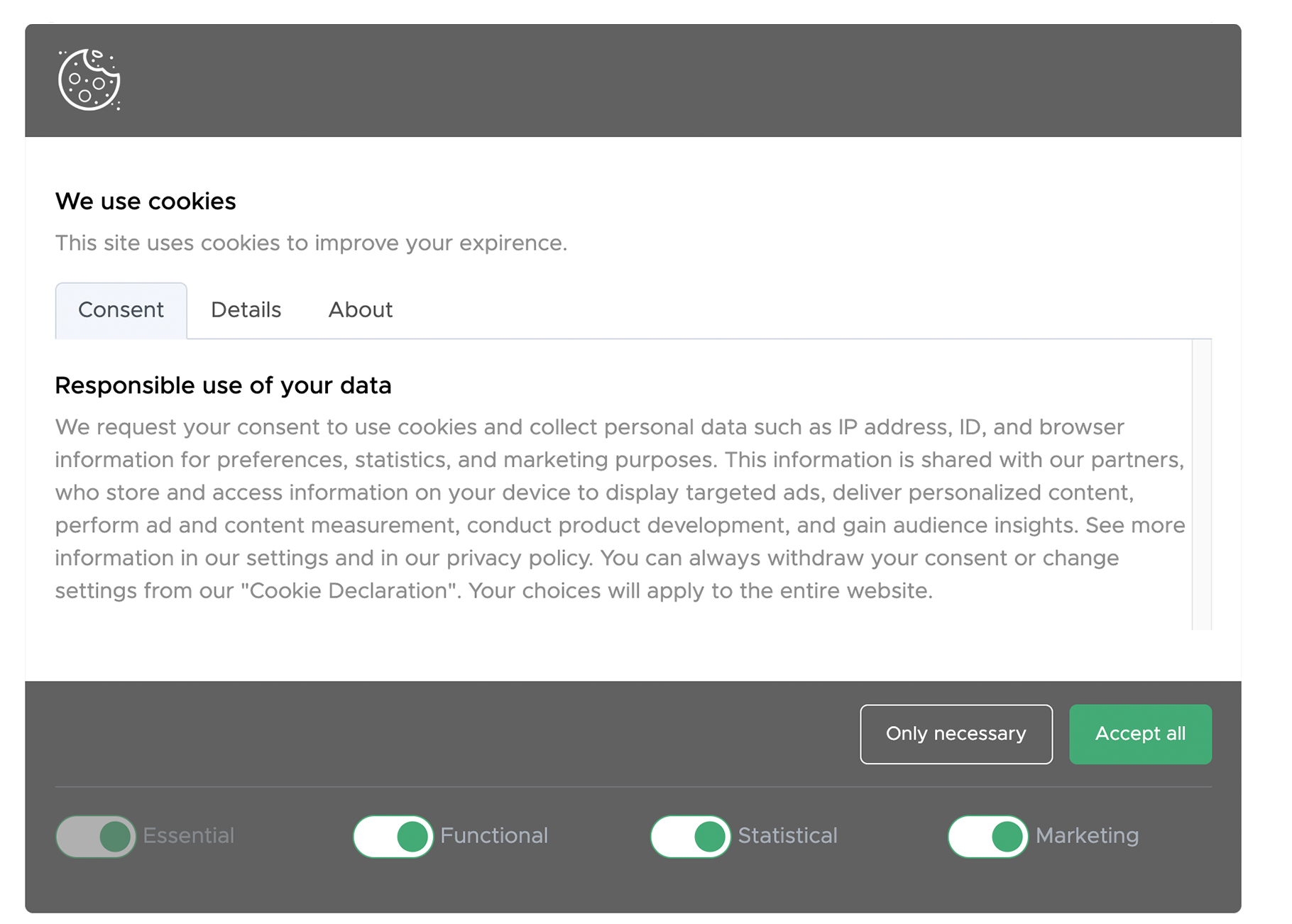The image size is (1292, 924).
Task: Click the Only necessary button
Action: pyautogui.click(x=956, y=734)
